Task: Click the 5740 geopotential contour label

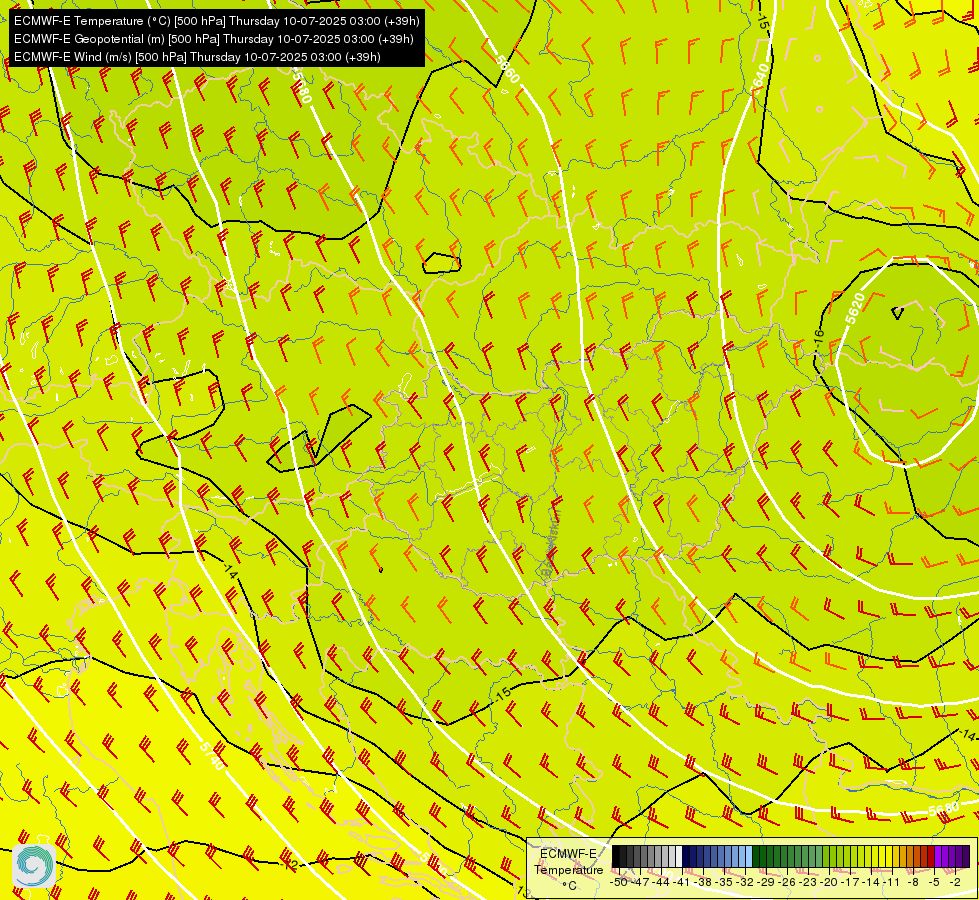Action: pos(212,754)
